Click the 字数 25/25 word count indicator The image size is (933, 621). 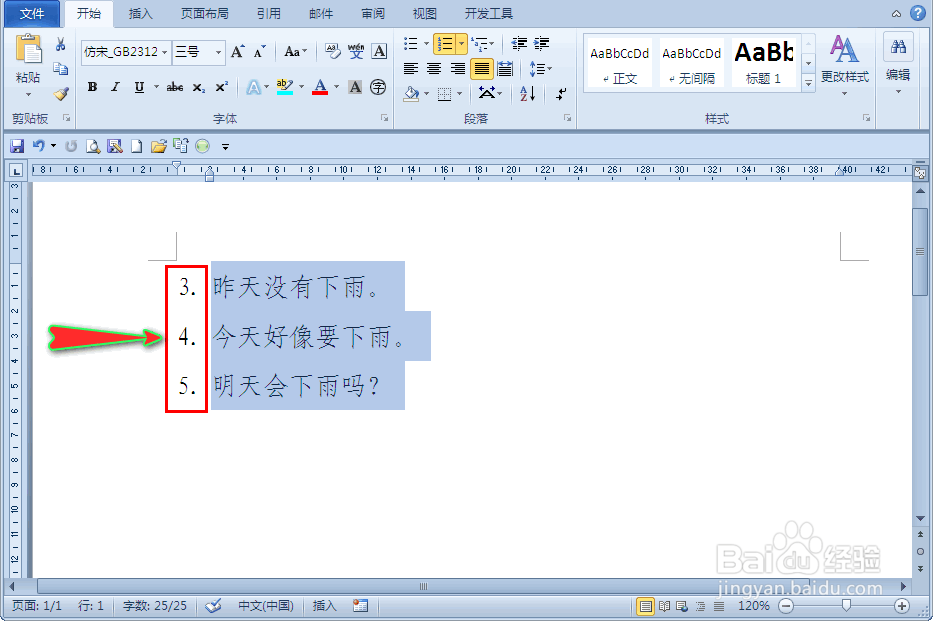coord(155,606)
